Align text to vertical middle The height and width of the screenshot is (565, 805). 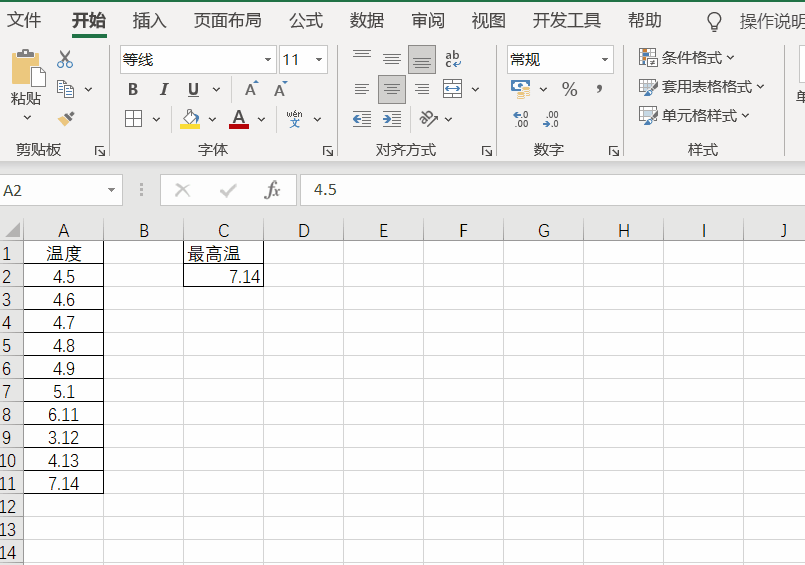pos(392,59)
